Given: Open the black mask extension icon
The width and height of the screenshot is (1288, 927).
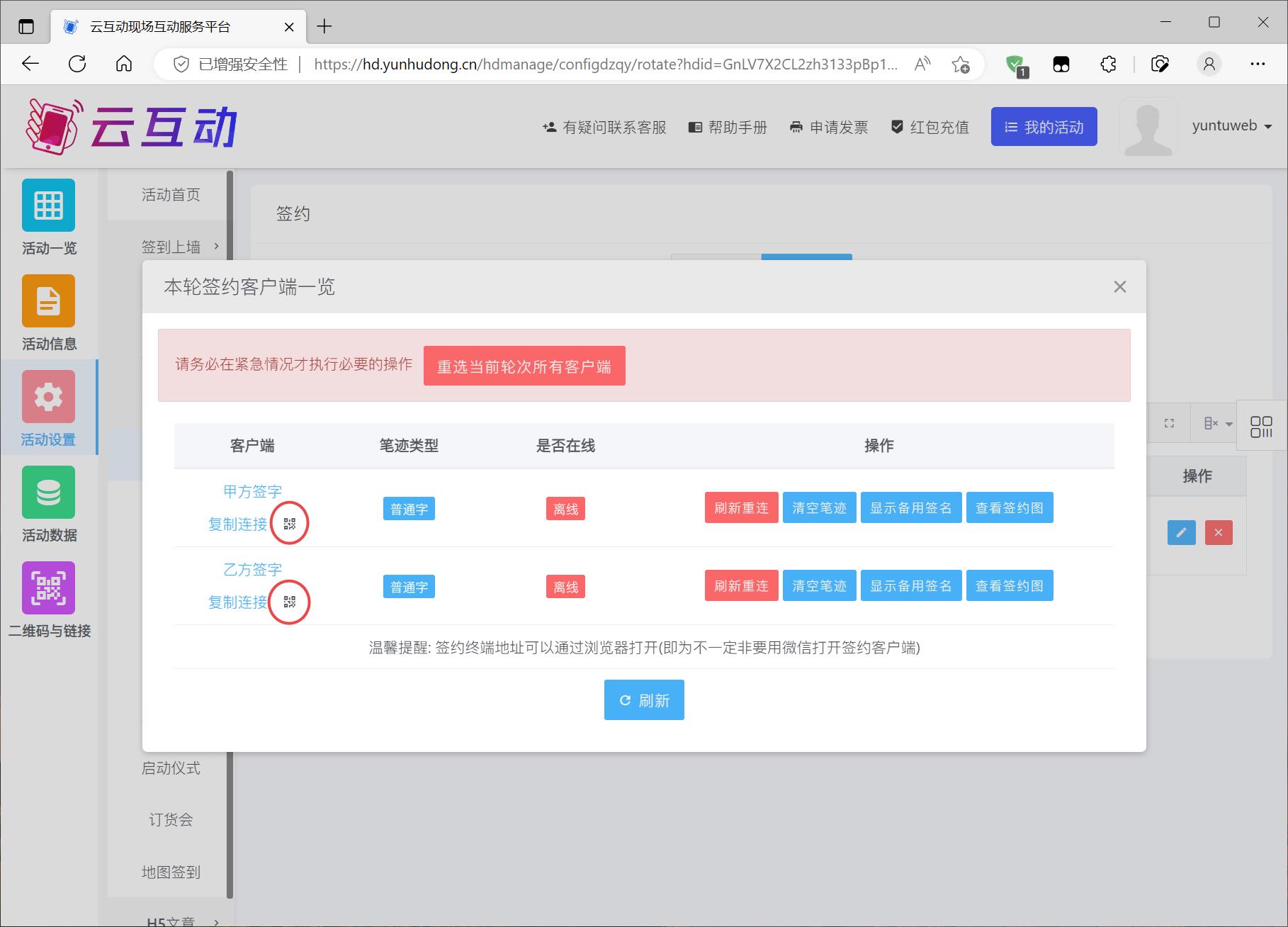Looking at the screenshot, I should [x=1061, y=64].
